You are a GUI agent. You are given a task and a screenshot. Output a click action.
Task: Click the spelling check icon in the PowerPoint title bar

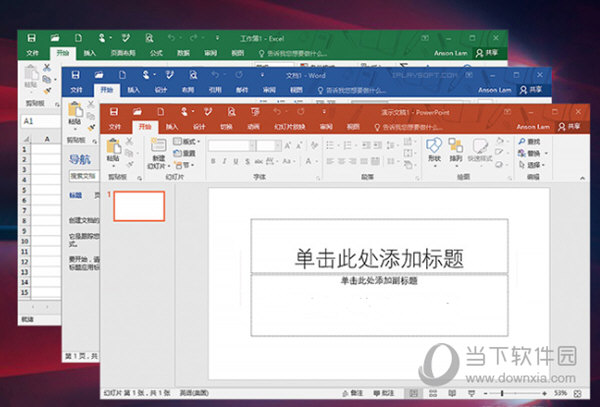point(208,112)
